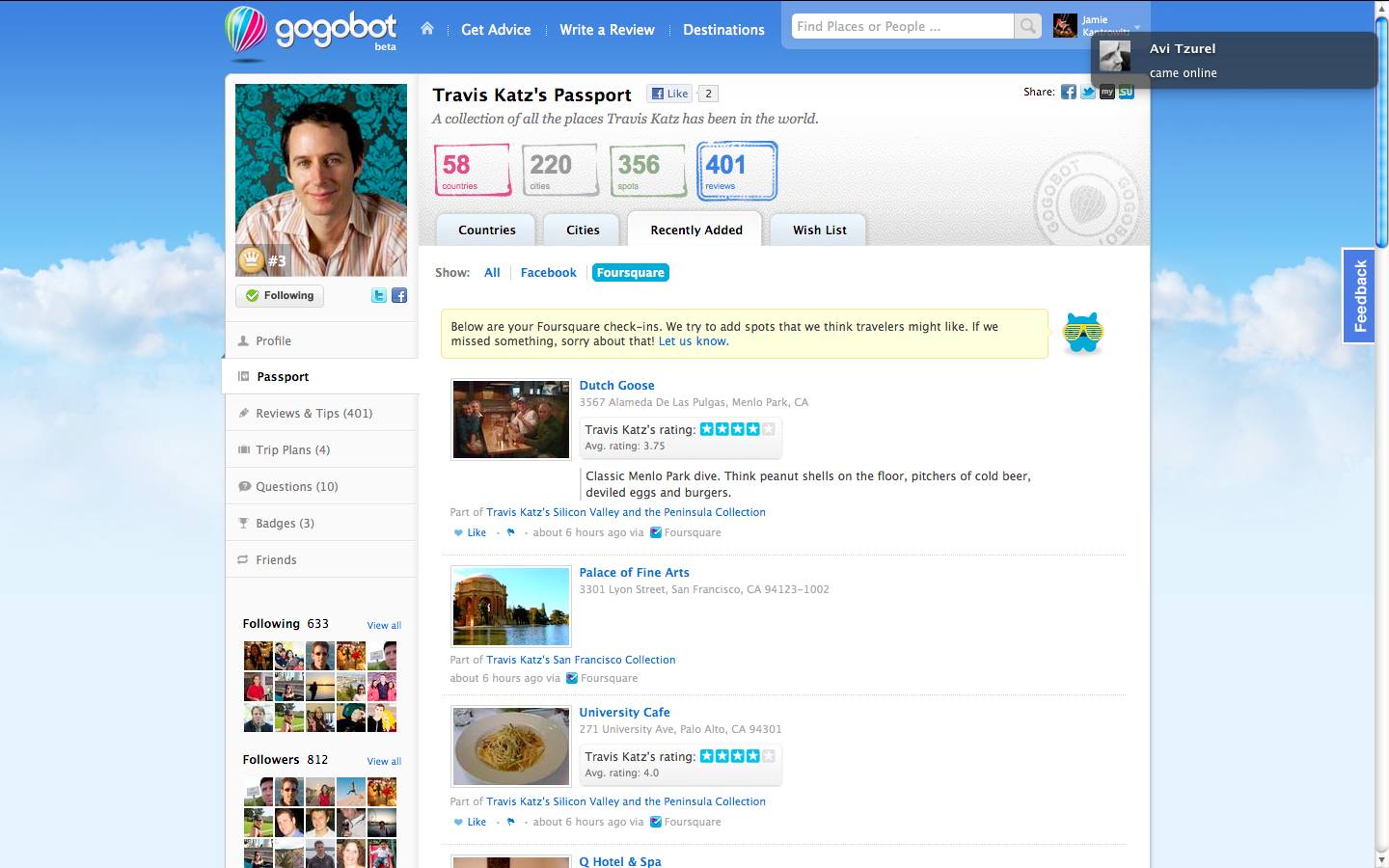Go to the home icon in top navigation

(427, 29)
